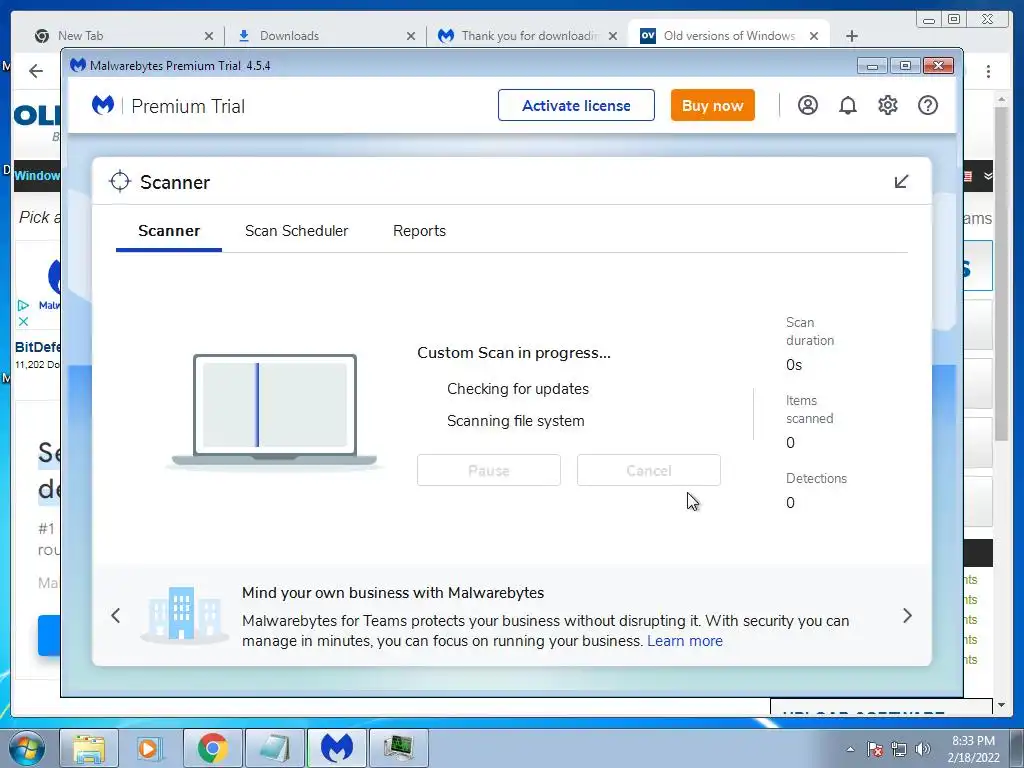
Task: Select the Thank you for downloading tab
Action: click(527, 36)
